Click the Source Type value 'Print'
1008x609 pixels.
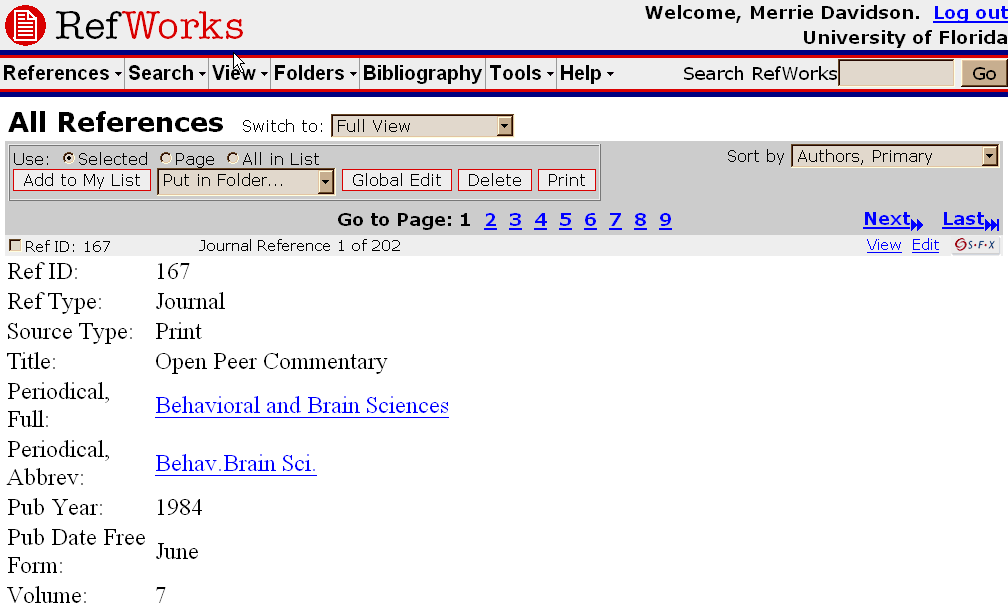[179, 332]
